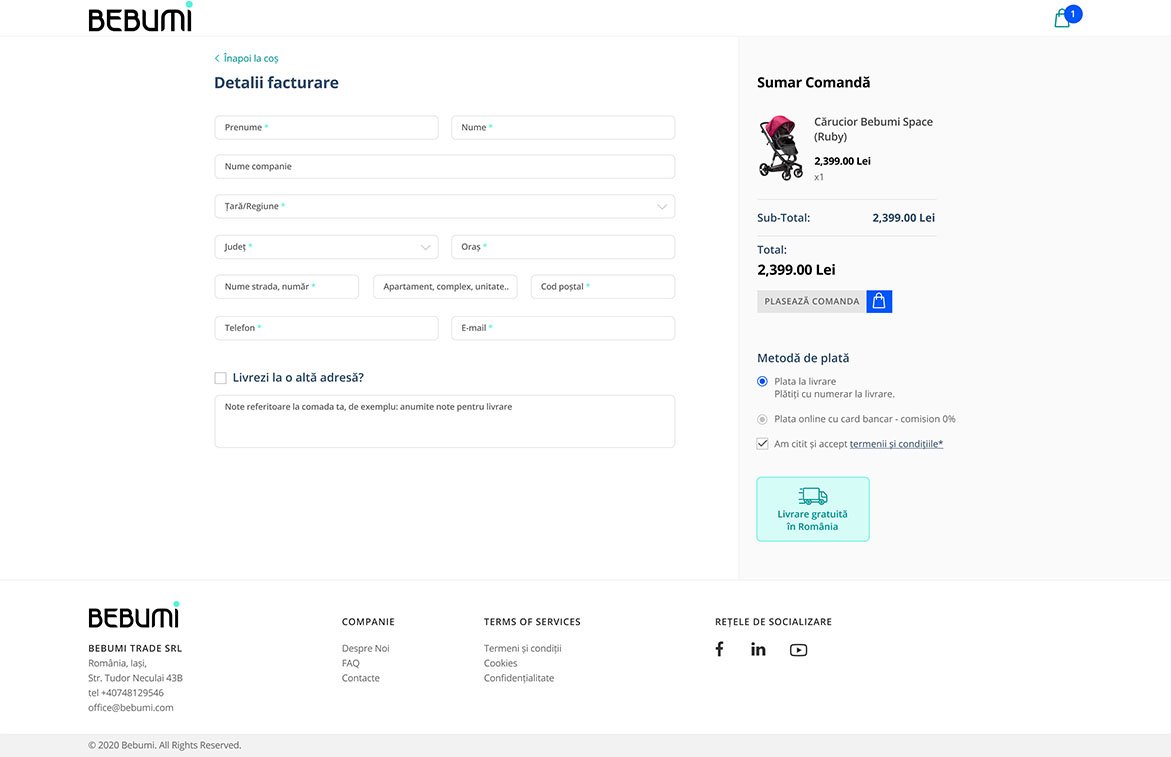Image resolution: width=1171 pixels, height=757 pixels.
Task: Open the 'termenii și condițiile' link
Action: coord(896,444)
